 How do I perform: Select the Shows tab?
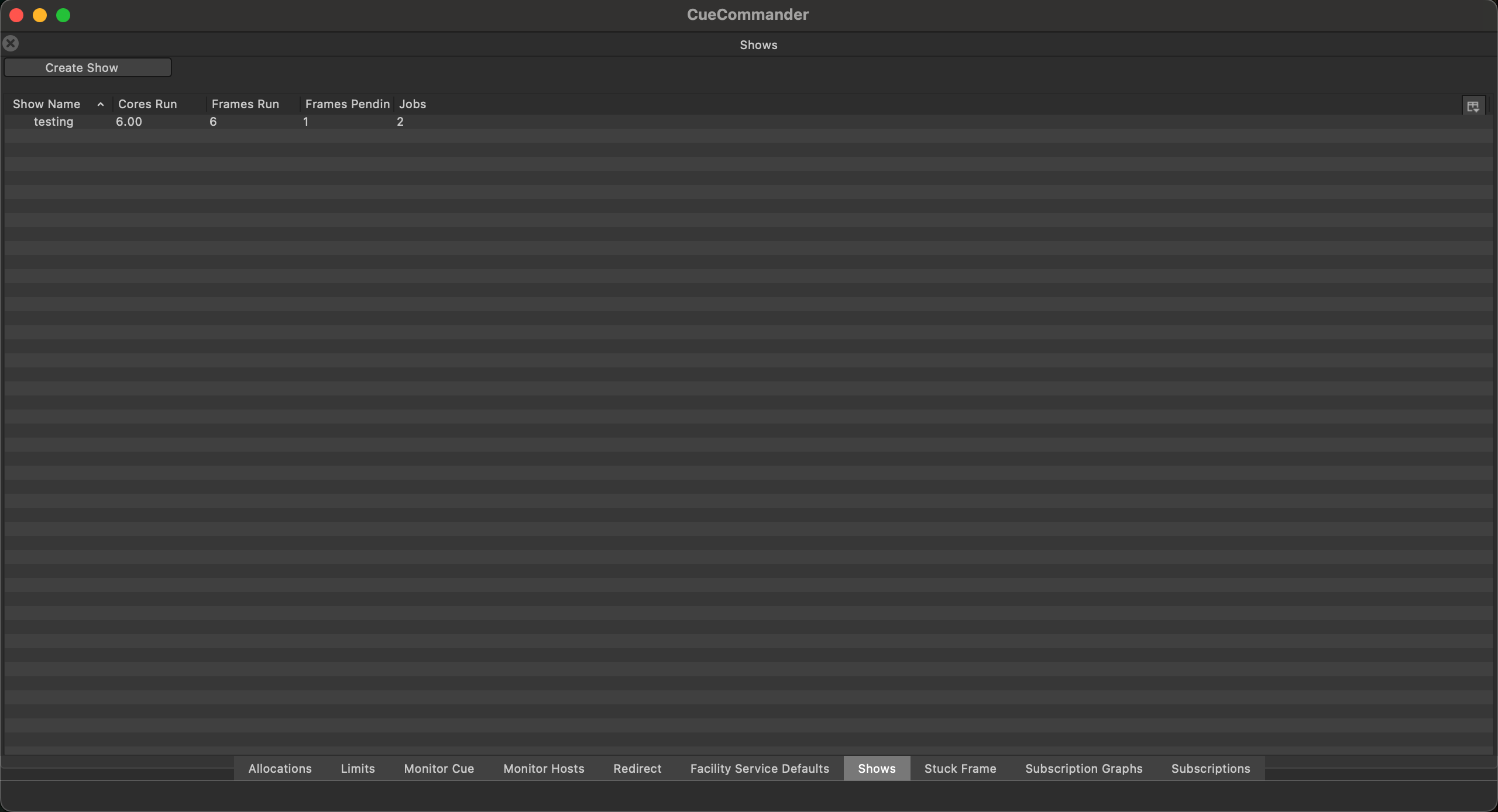pyautogui.click(x=877, y=768)
